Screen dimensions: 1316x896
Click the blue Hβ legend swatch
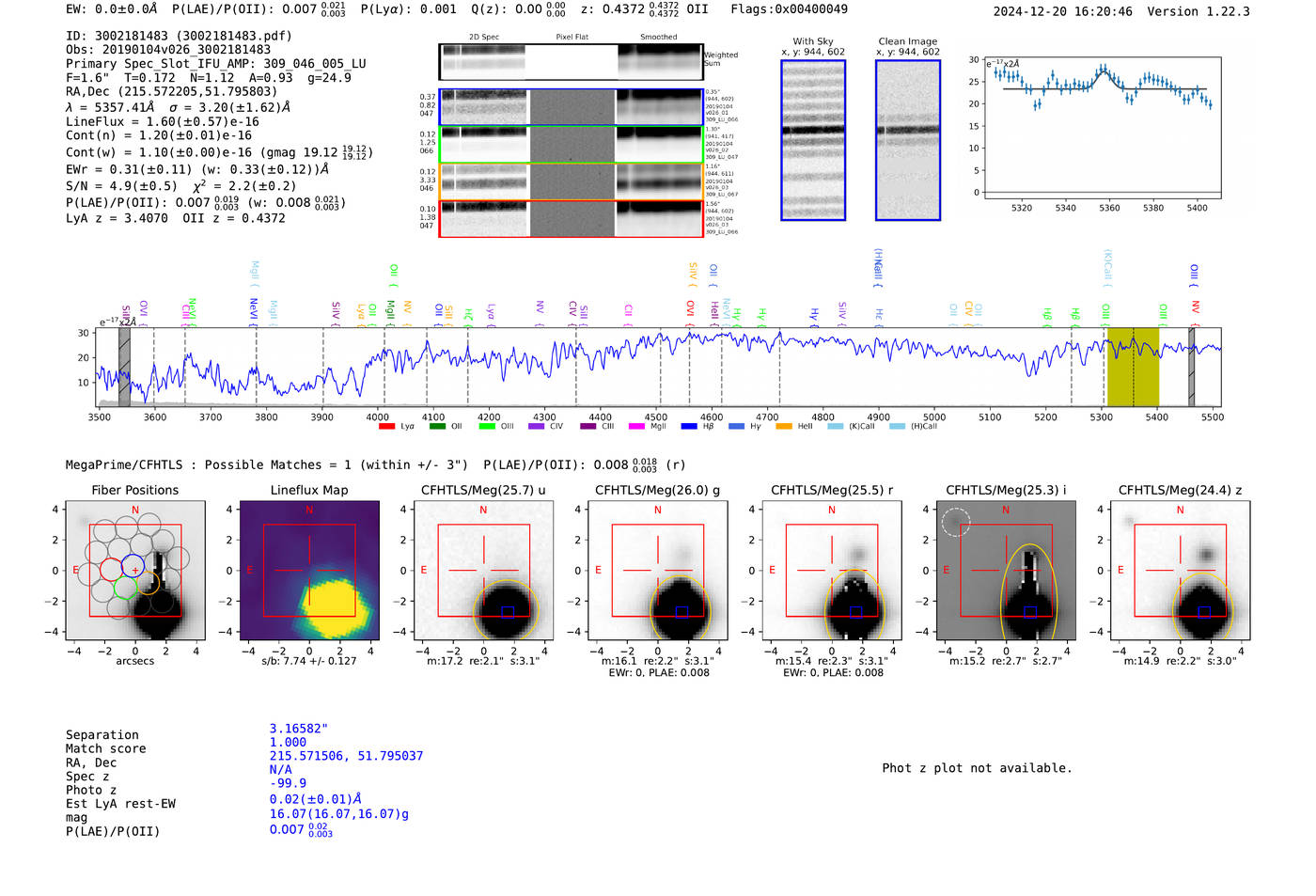click(689, 427)
